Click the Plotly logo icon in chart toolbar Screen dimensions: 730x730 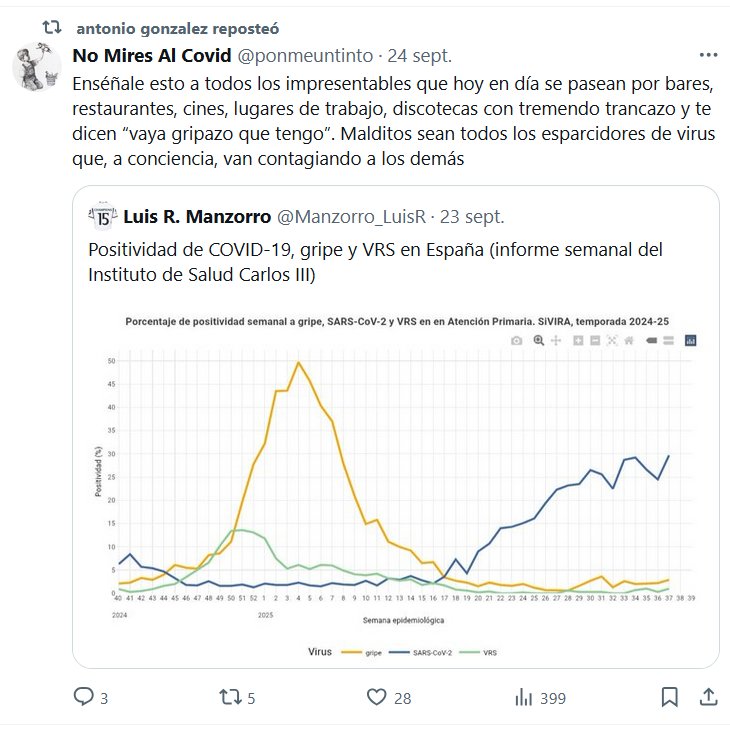click(x=690, y=341)
